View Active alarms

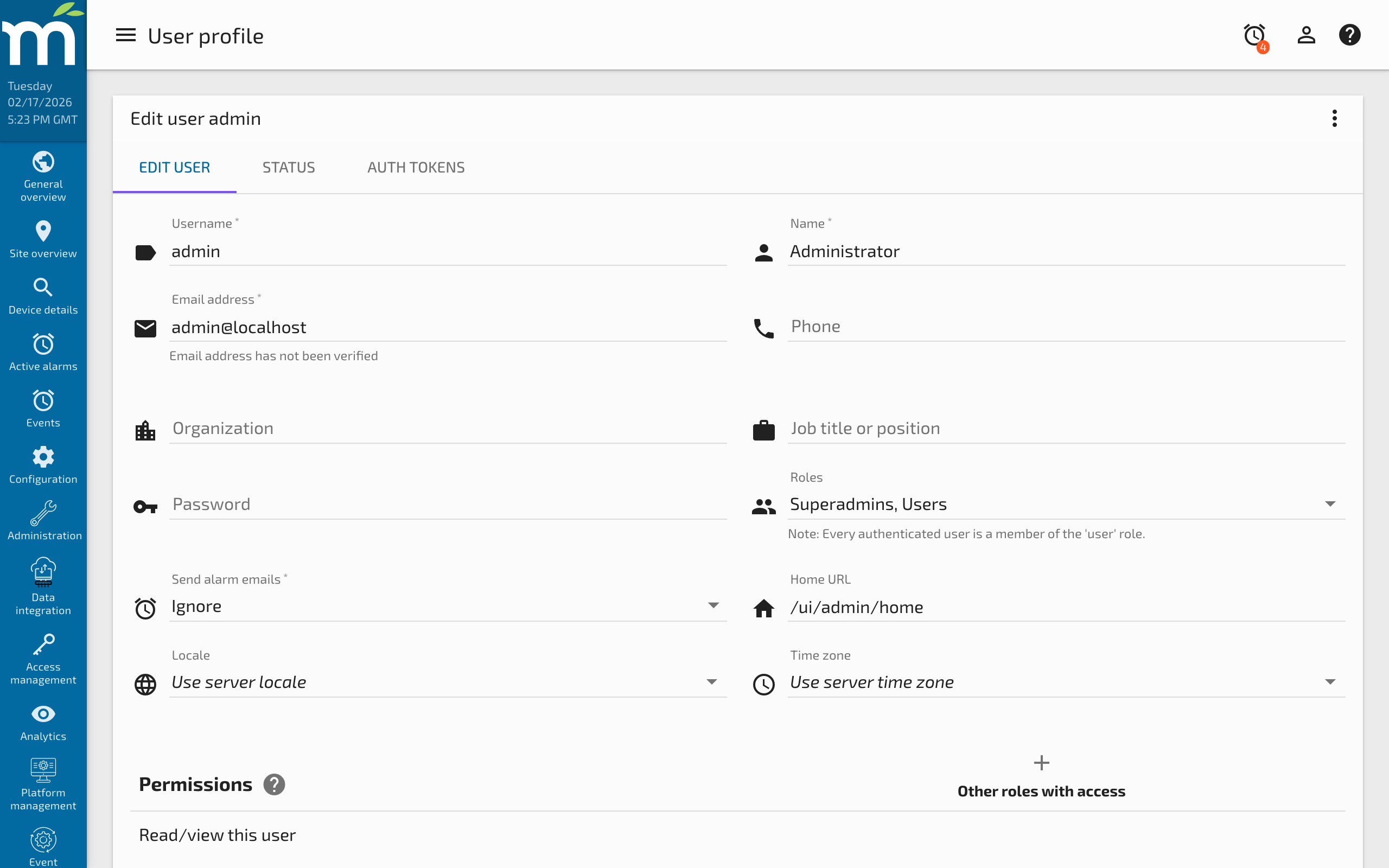coord(43,352)
